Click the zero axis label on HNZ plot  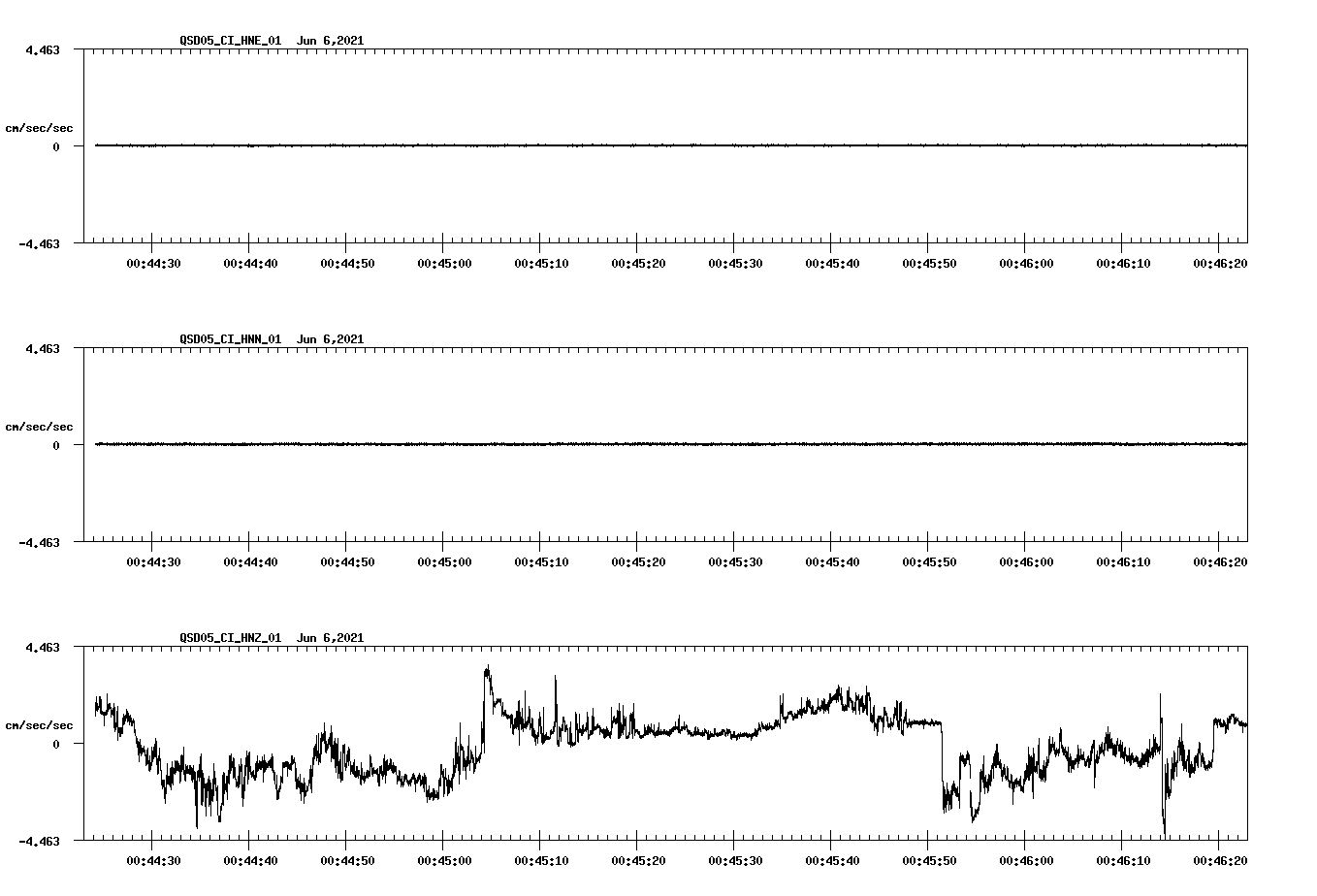tap(56, 744)
